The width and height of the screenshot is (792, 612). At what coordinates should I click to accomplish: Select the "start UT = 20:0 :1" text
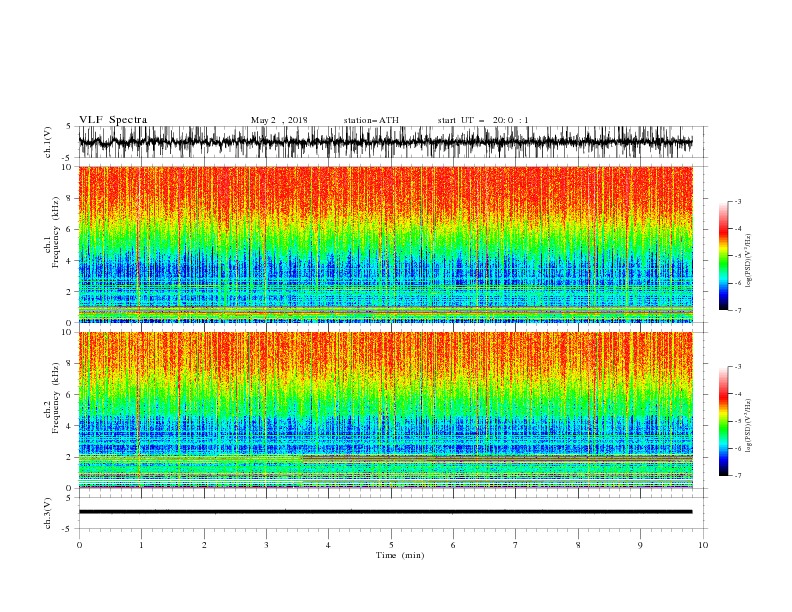(x=483, y=120)
